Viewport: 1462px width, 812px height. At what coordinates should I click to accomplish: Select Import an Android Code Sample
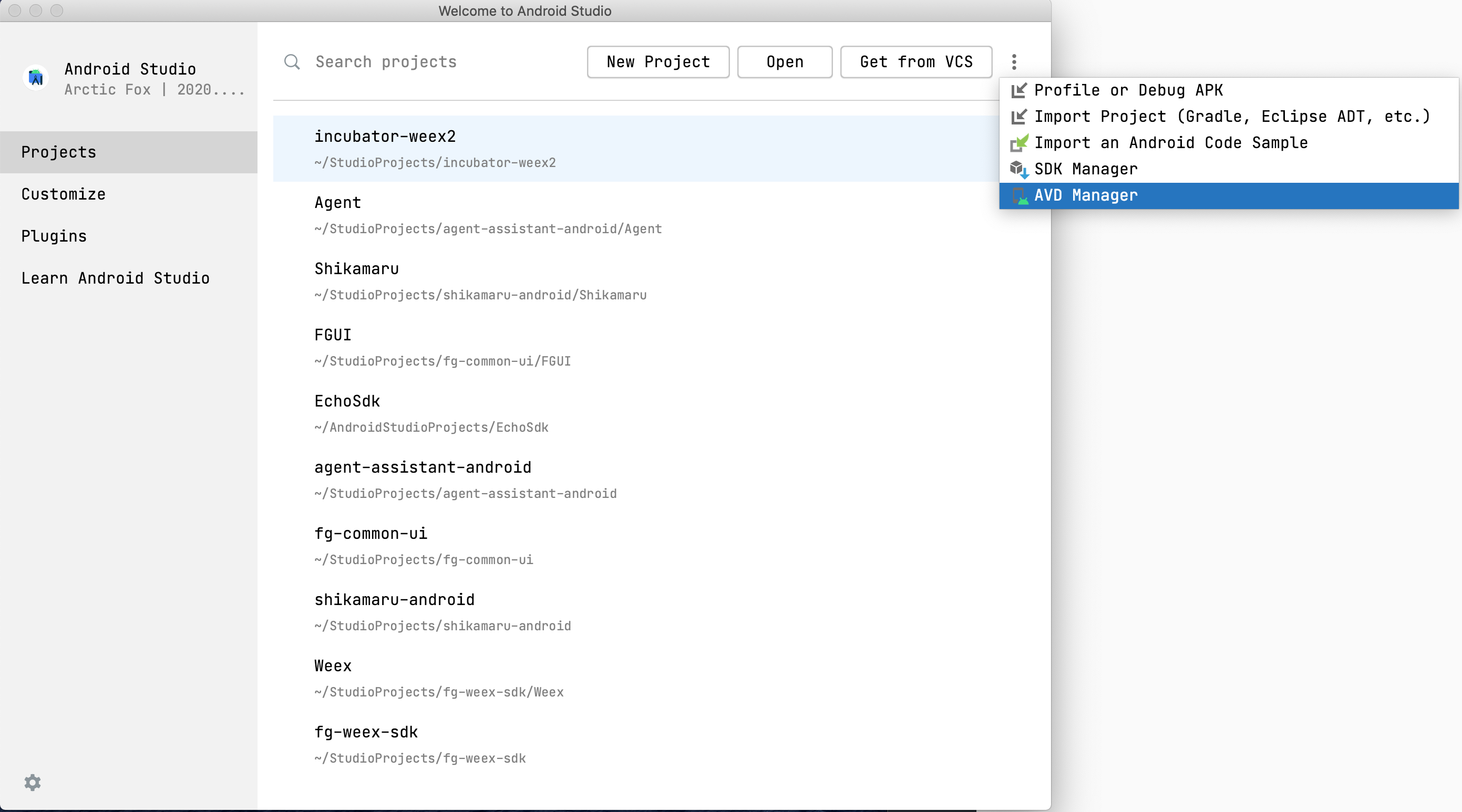coord(1228,143)
